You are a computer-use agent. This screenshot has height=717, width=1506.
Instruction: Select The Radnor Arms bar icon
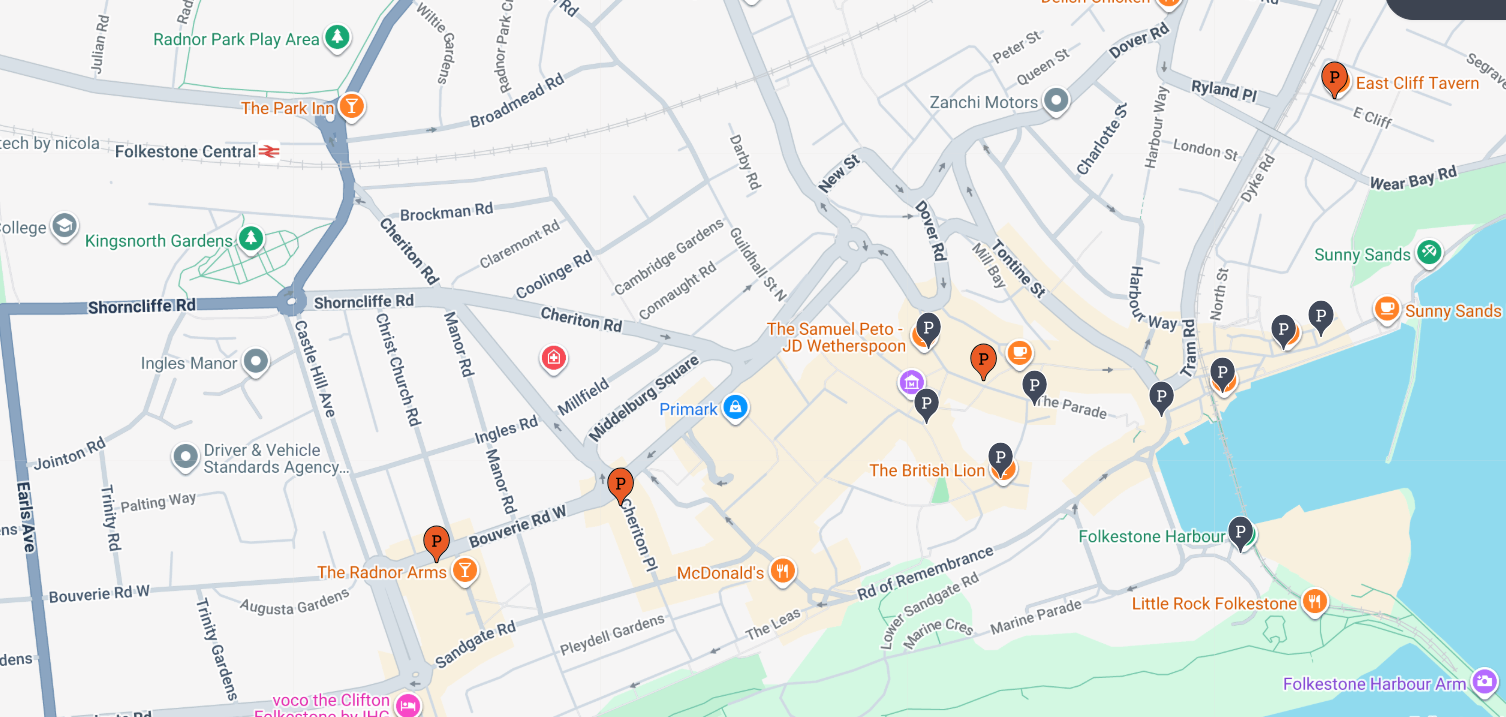(x=464, y=571)
